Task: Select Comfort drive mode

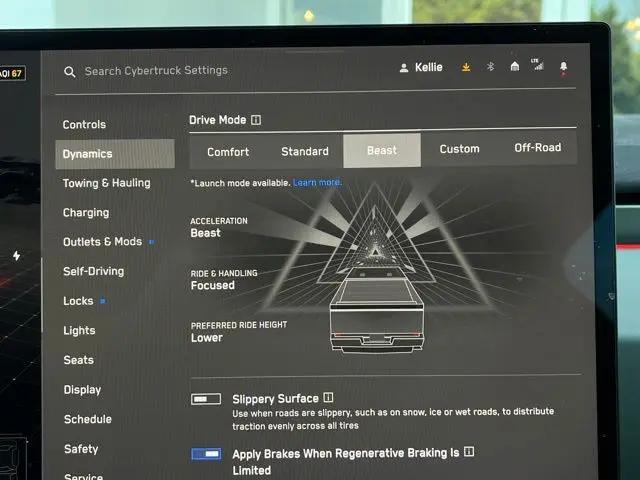Action: coord(228,152)
